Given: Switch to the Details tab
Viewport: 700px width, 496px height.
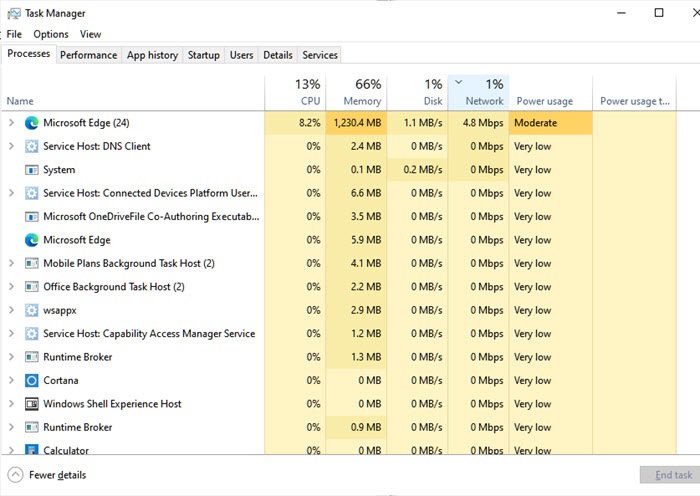Looking at the screenshot, I should click(x=278, y=55).
